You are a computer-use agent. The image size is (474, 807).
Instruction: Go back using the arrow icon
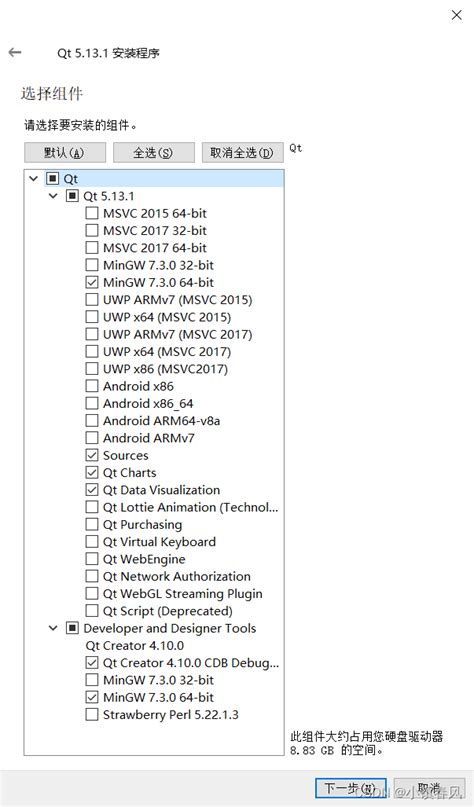point(15,52)
